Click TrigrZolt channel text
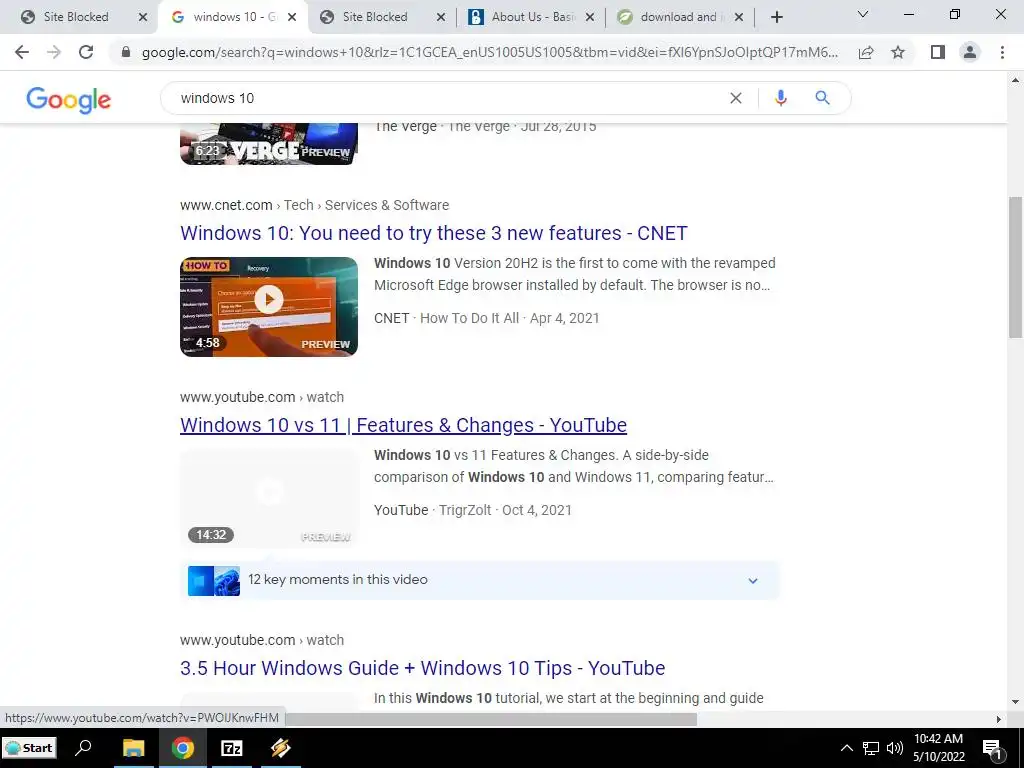Image resolution: width=1024 pixels, height=768 pixels. click(x=465, y=510)
